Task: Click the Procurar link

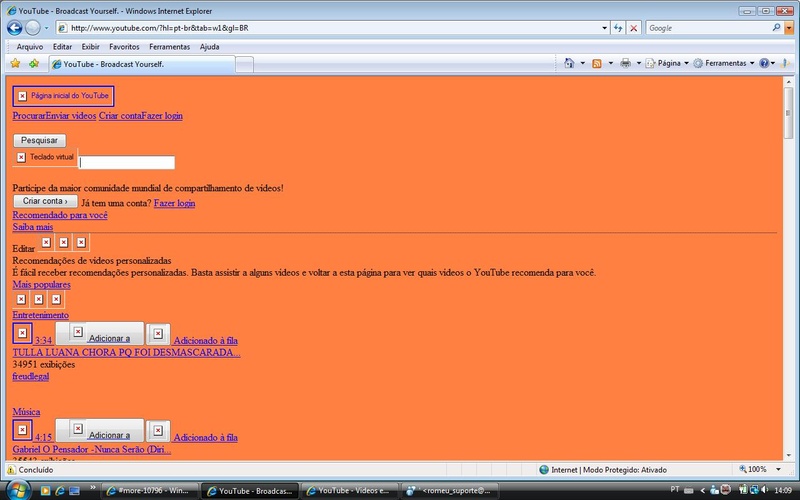Action: click(x=29, y=116)
